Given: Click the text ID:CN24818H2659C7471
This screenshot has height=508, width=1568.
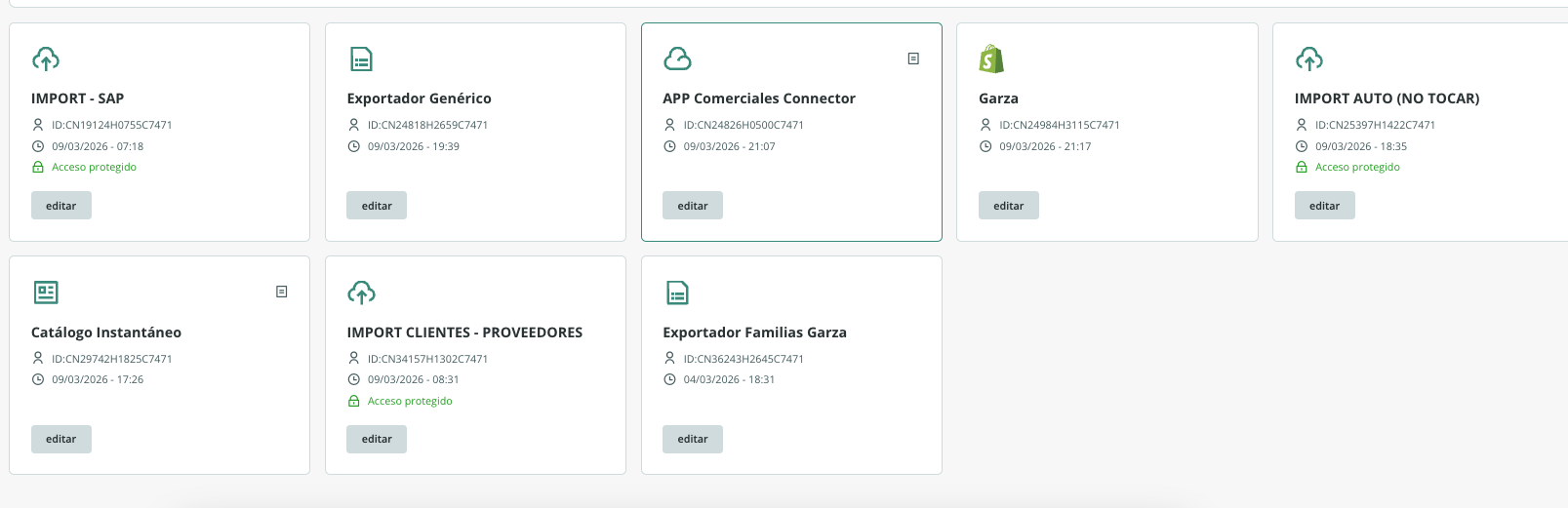Looking at the screenshot, I should pos(428,125).
